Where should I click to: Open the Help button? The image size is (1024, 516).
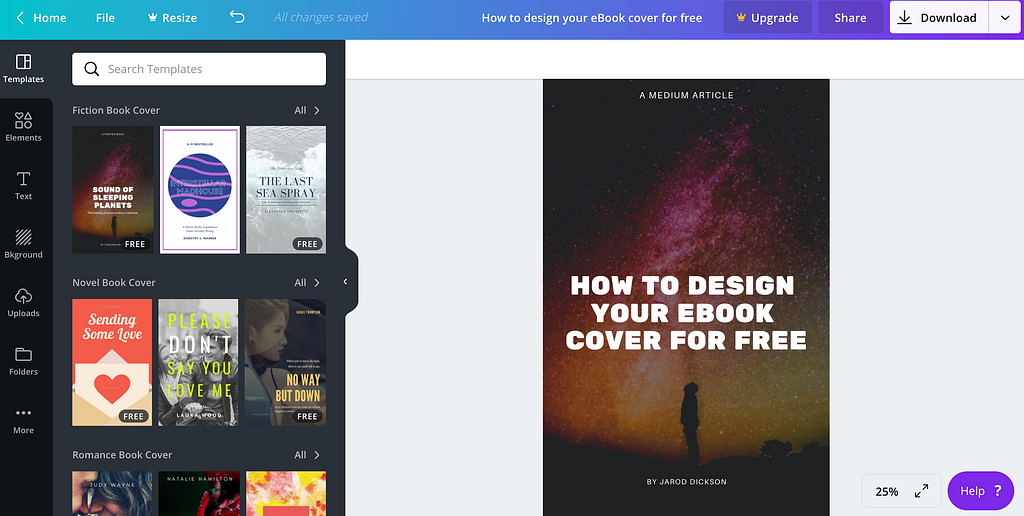(x=981, y=491)
